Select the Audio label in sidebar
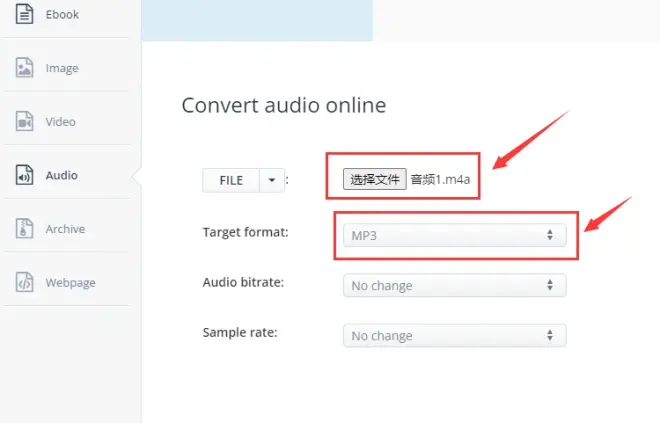The height and width of the screenshot is (423, 660). [61, 175]
